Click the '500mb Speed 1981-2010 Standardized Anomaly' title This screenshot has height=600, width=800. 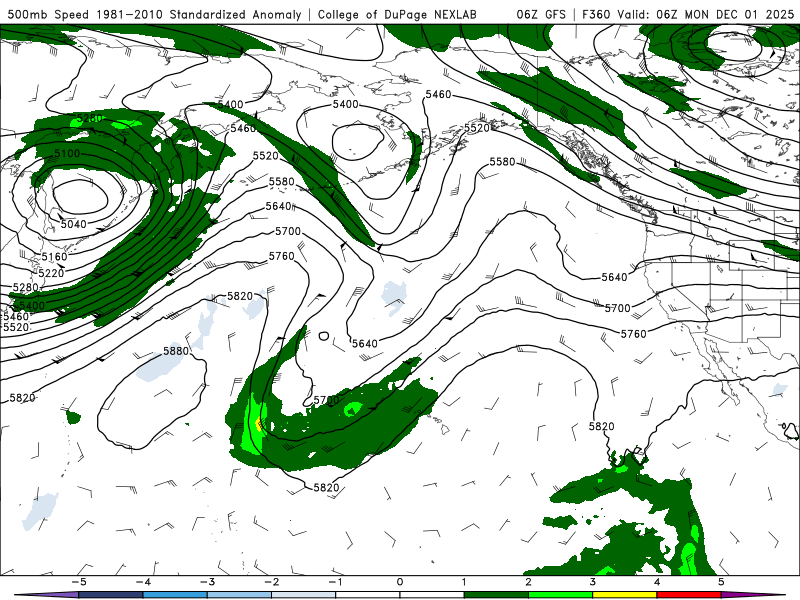pyautogui.click(x=154, y=14)
